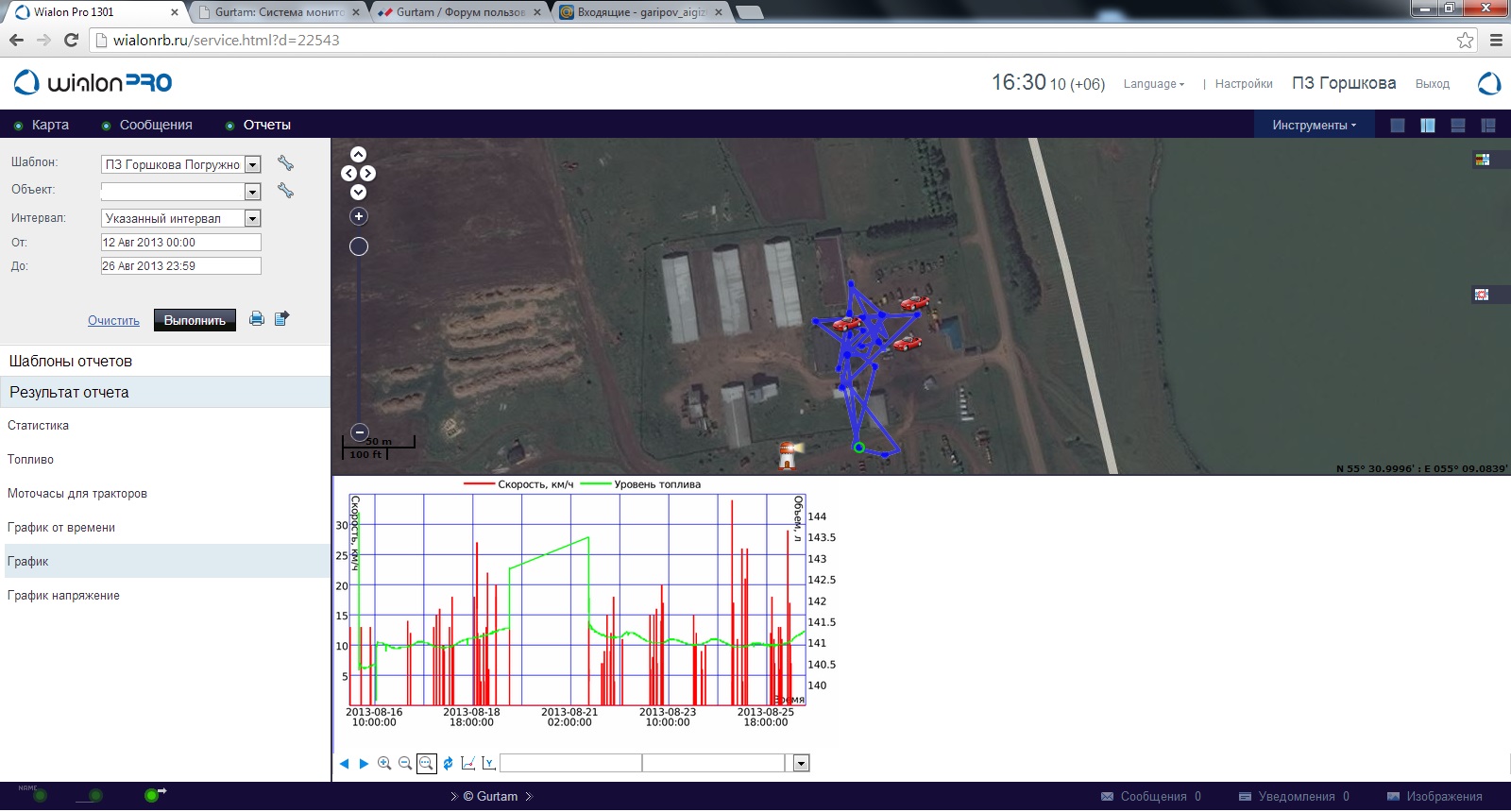Toggle the Сообщения panel indicator
Screen dimensions: 1511x812
coord(106,126)
